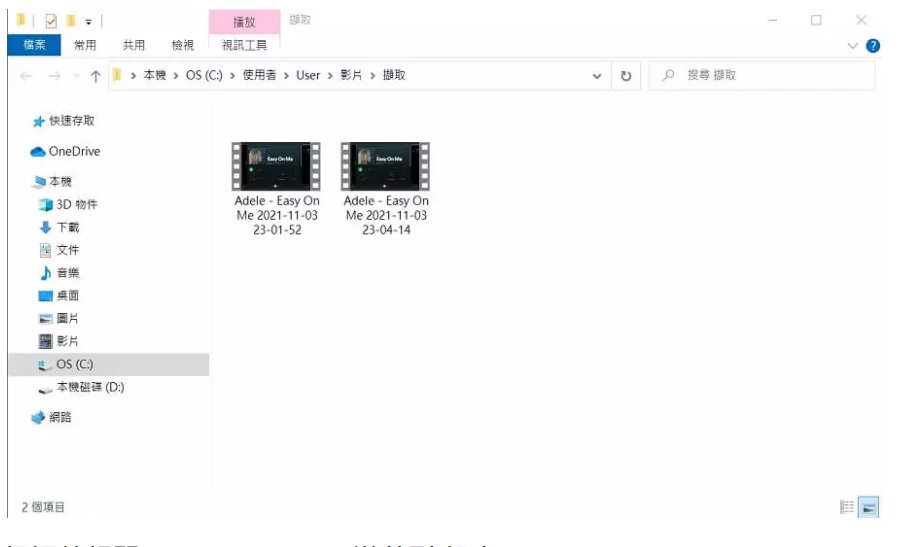Click the search magnifier icon
Viewport: 905px width, 547px height.
(x=668, y=75)
